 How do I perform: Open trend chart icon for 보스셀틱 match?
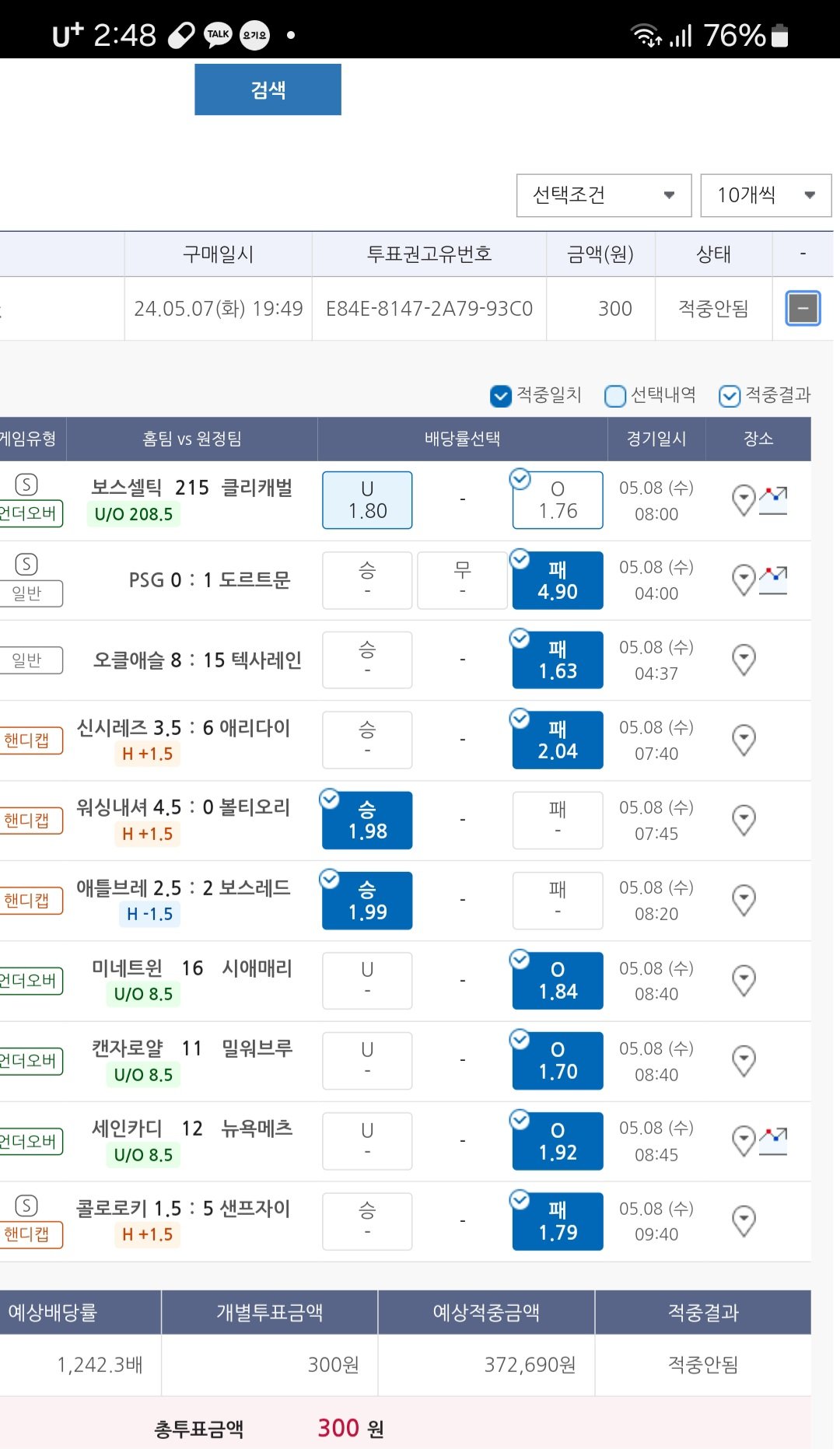(x=773, y=499)
